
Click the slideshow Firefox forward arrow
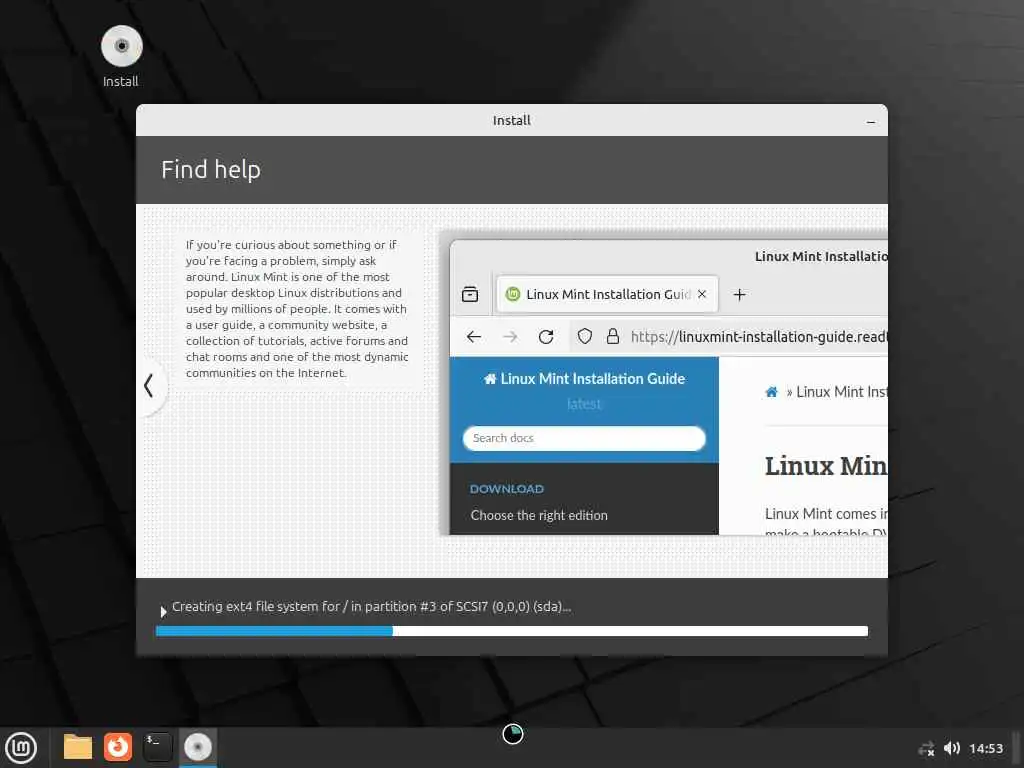pos(510,337)
